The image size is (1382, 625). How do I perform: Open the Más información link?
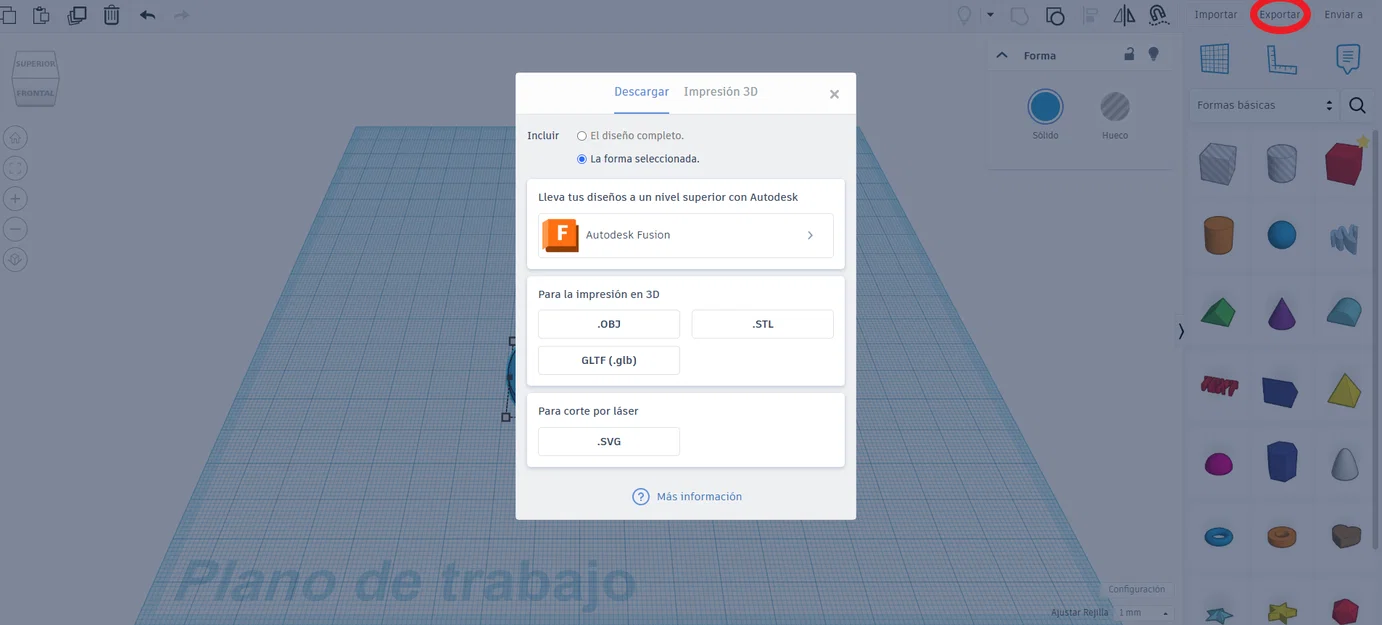(687, 497)
